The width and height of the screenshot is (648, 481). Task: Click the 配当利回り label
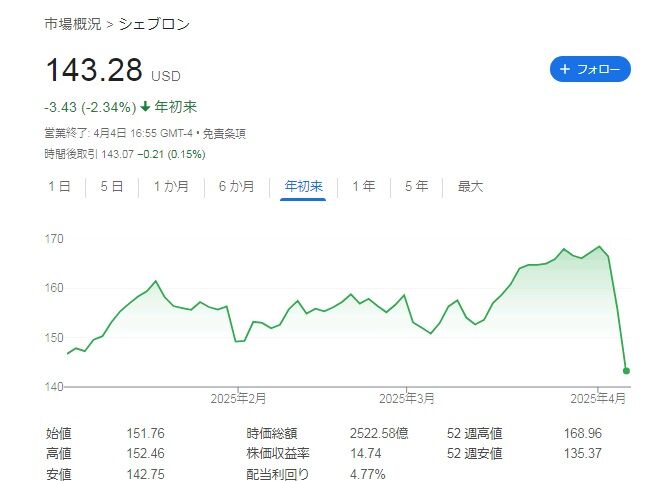coord(278,474)
